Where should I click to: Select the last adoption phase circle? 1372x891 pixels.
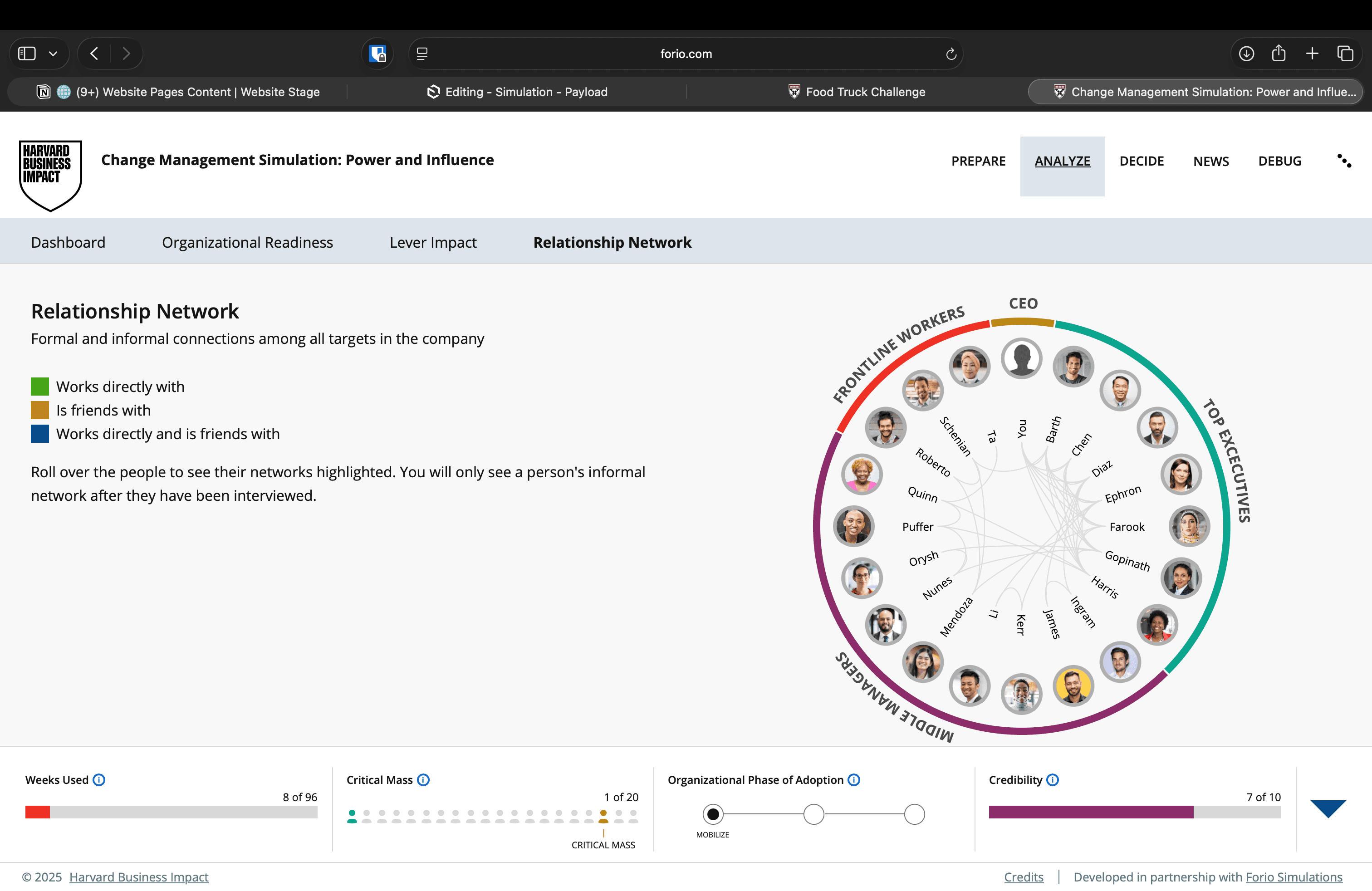(914, 814)
